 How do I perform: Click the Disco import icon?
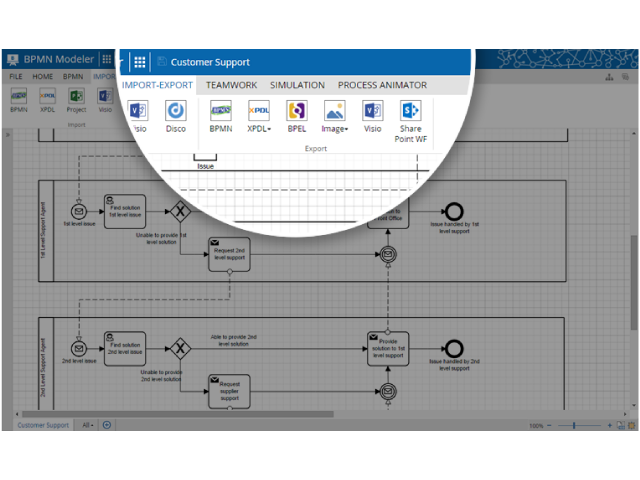(x=176, y=116)
